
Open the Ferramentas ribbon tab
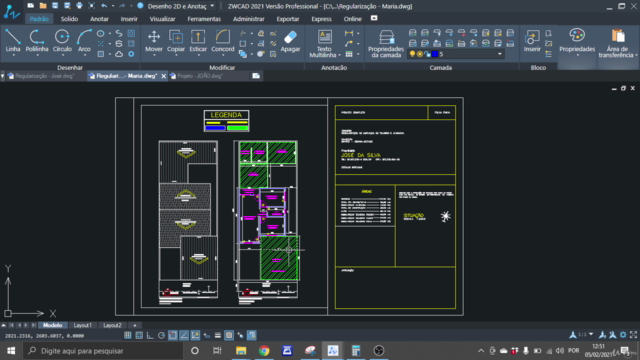pyautogui.click(x=204, y=19)
